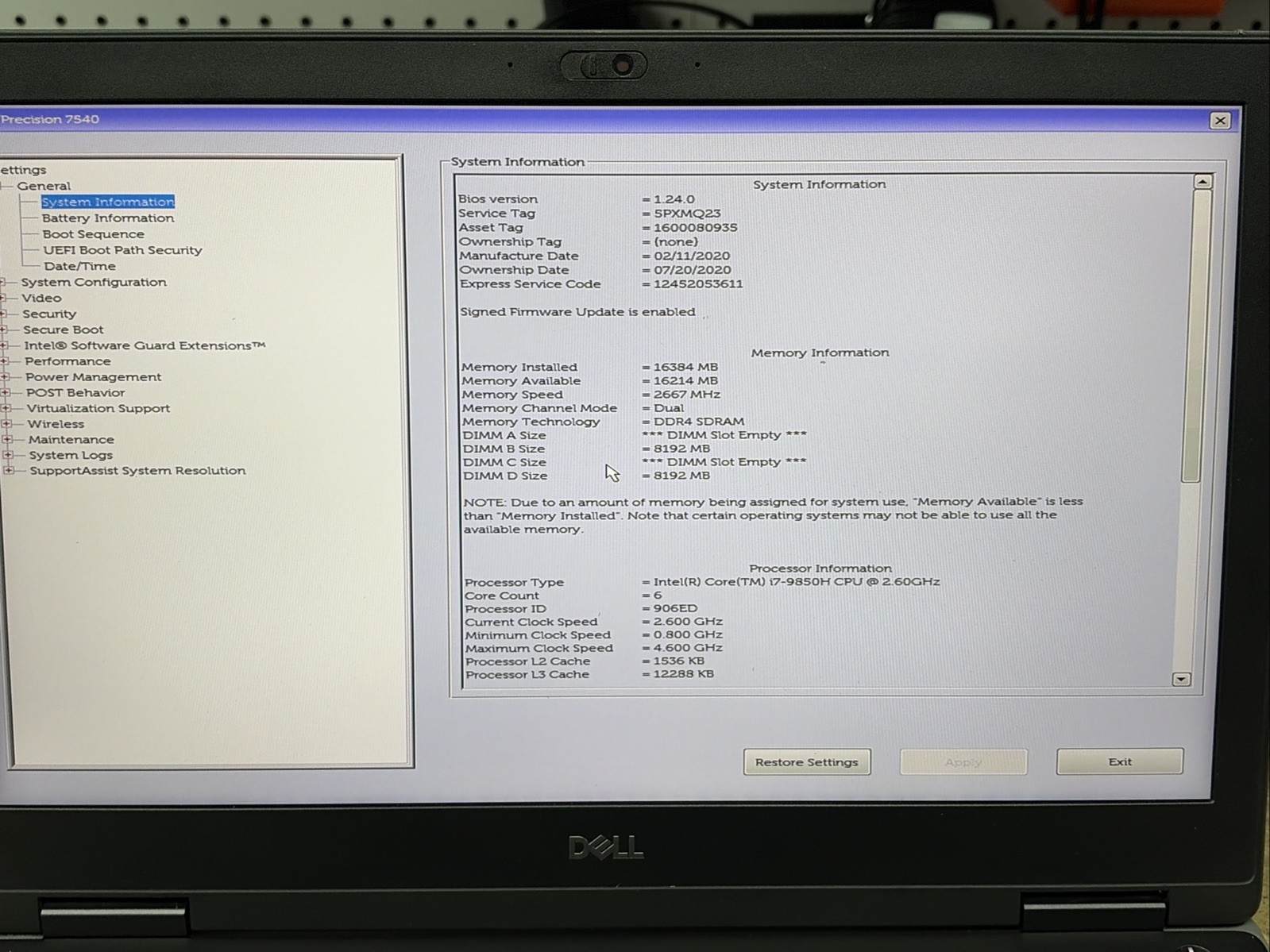Expand the Wireless plus box
Screen dimensions: 1270x952
coord(7,424)
